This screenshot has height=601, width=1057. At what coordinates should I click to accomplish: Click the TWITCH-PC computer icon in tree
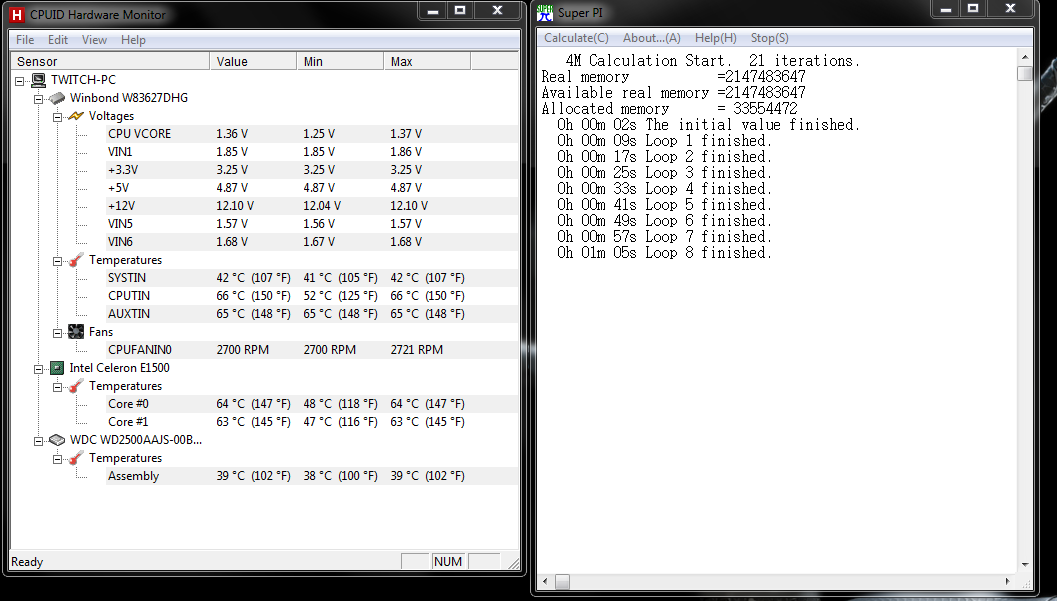coord(38,80)
